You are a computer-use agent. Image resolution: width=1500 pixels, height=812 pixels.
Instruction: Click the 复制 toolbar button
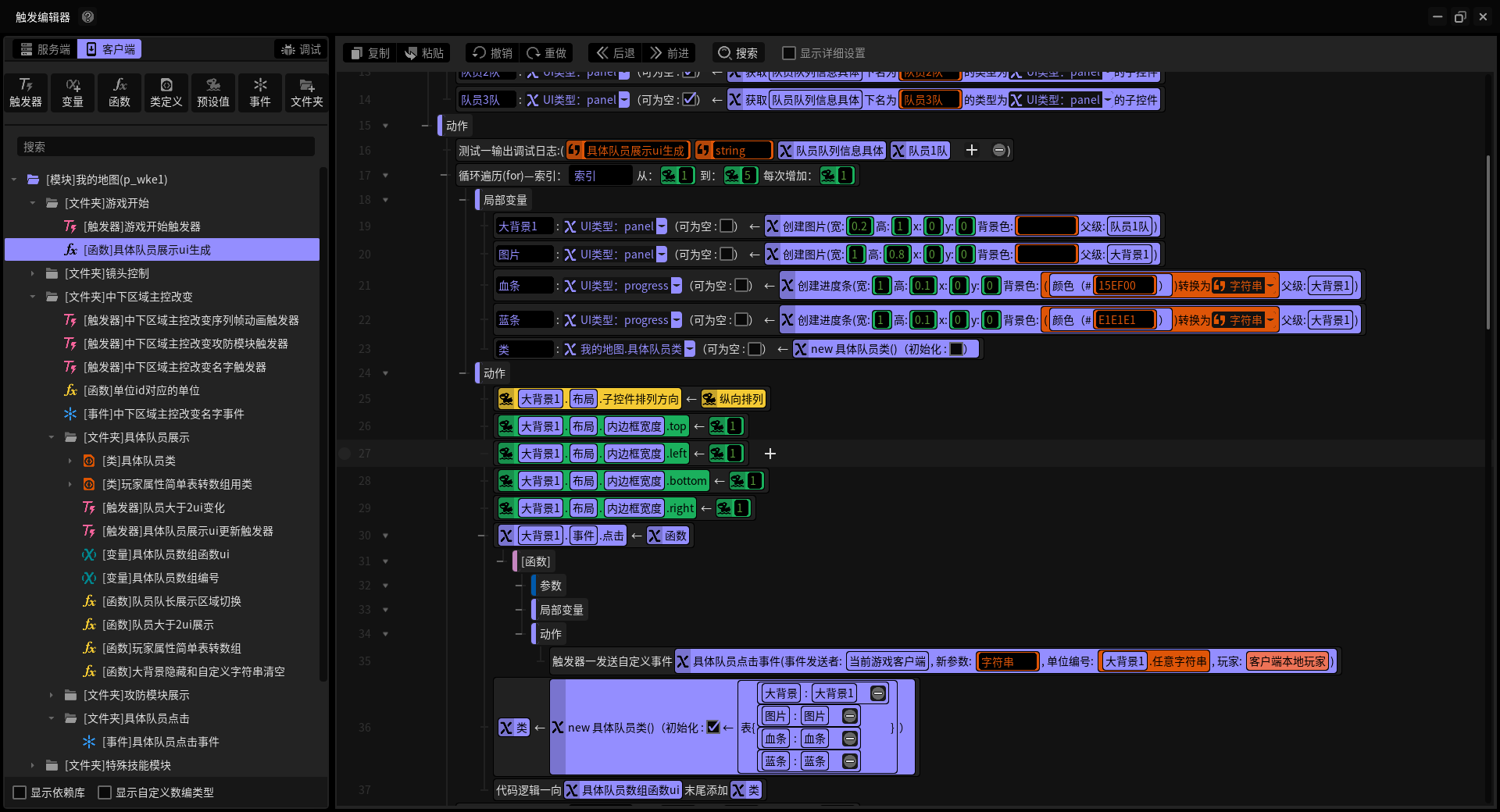click(x=370, y=53)
